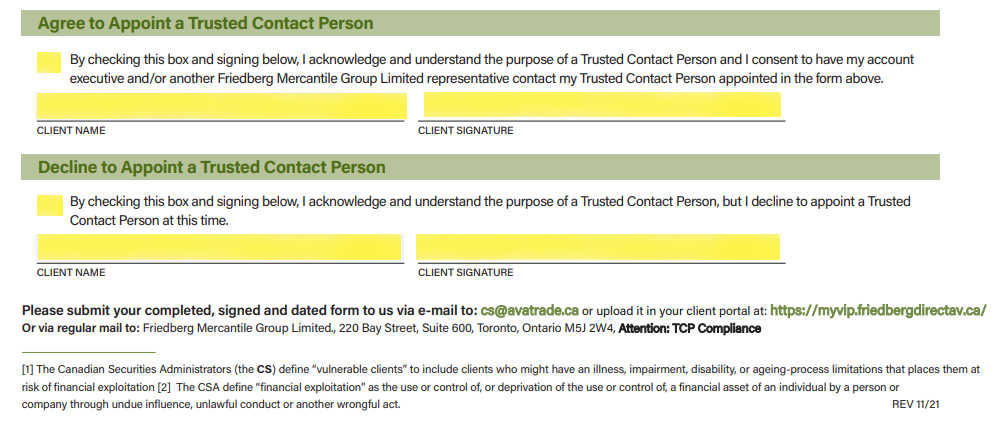Check the agree to appoint consent box

coord(49,62)
